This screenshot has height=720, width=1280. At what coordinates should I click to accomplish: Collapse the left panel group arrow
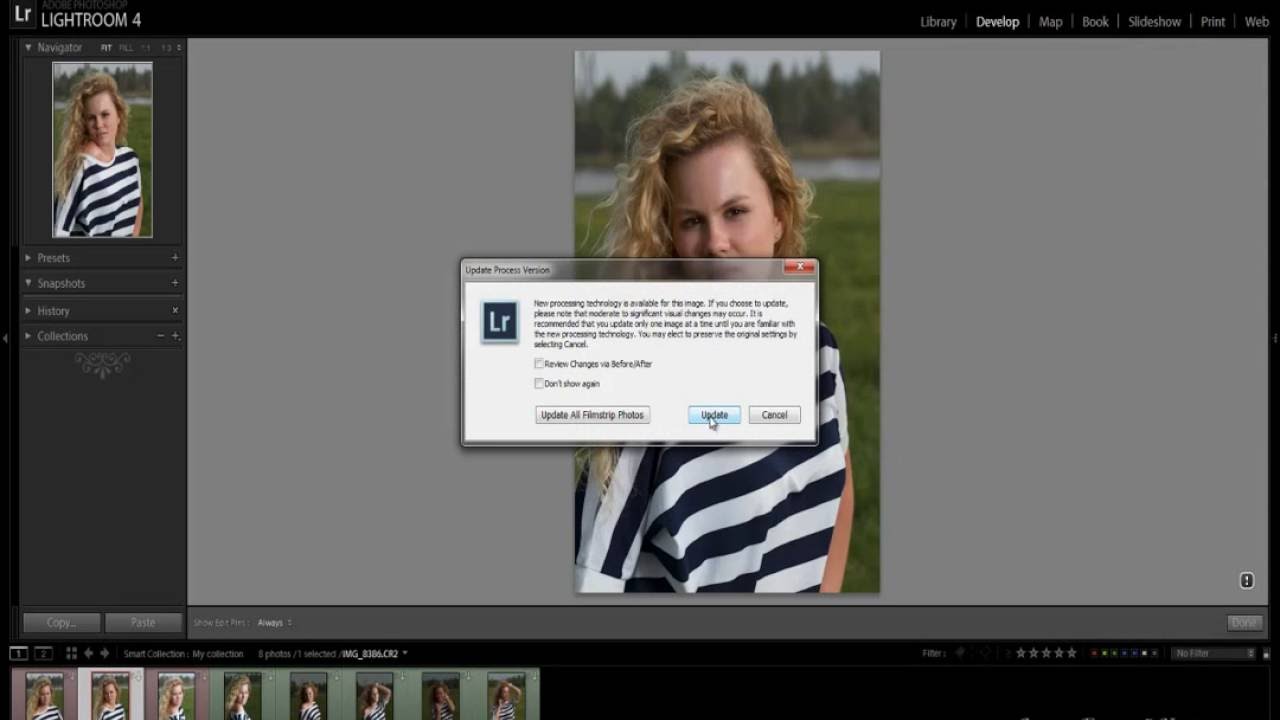pos(5,339)
